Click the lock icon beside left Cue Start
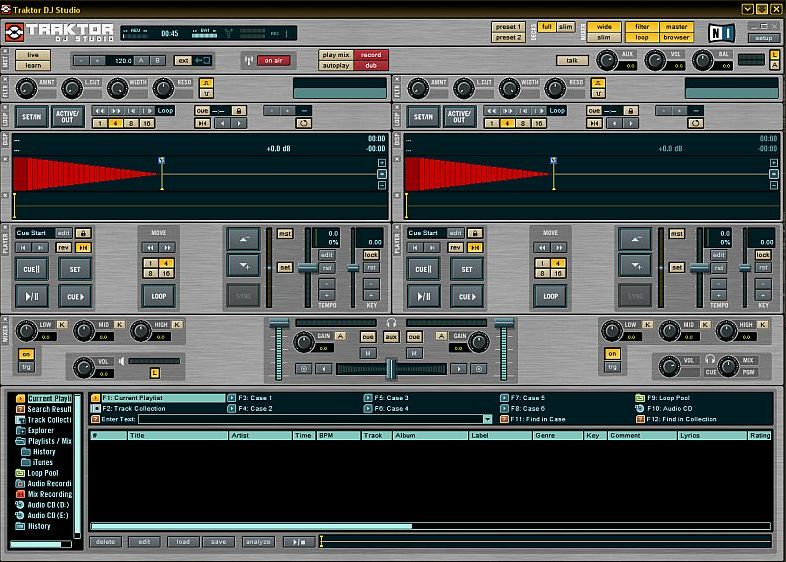 [83, 233]
